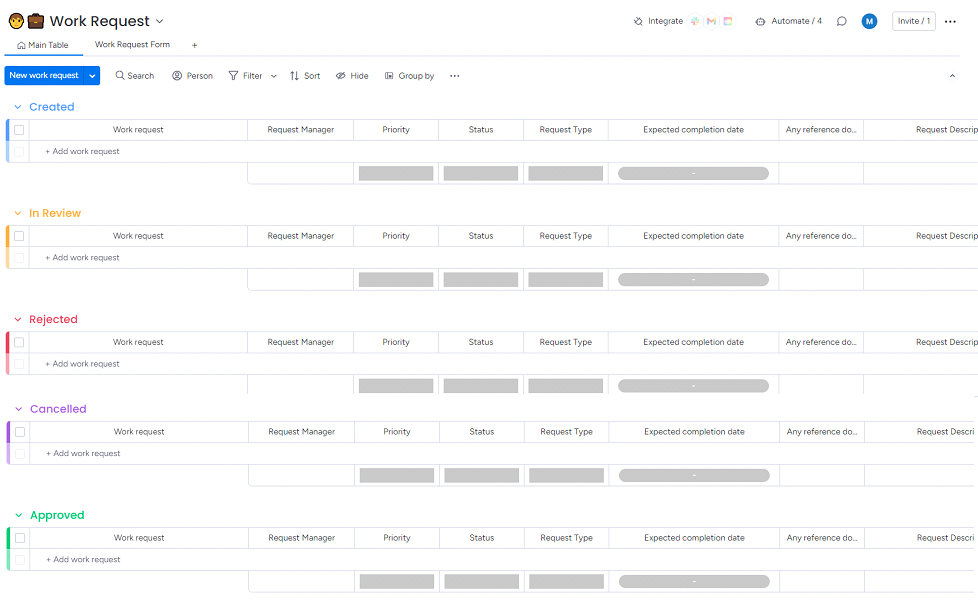Image resolution: width=978 pixels, height=613 pixels.
Task: Click the face emoji beside board title
Action: [x=16, y=21]
